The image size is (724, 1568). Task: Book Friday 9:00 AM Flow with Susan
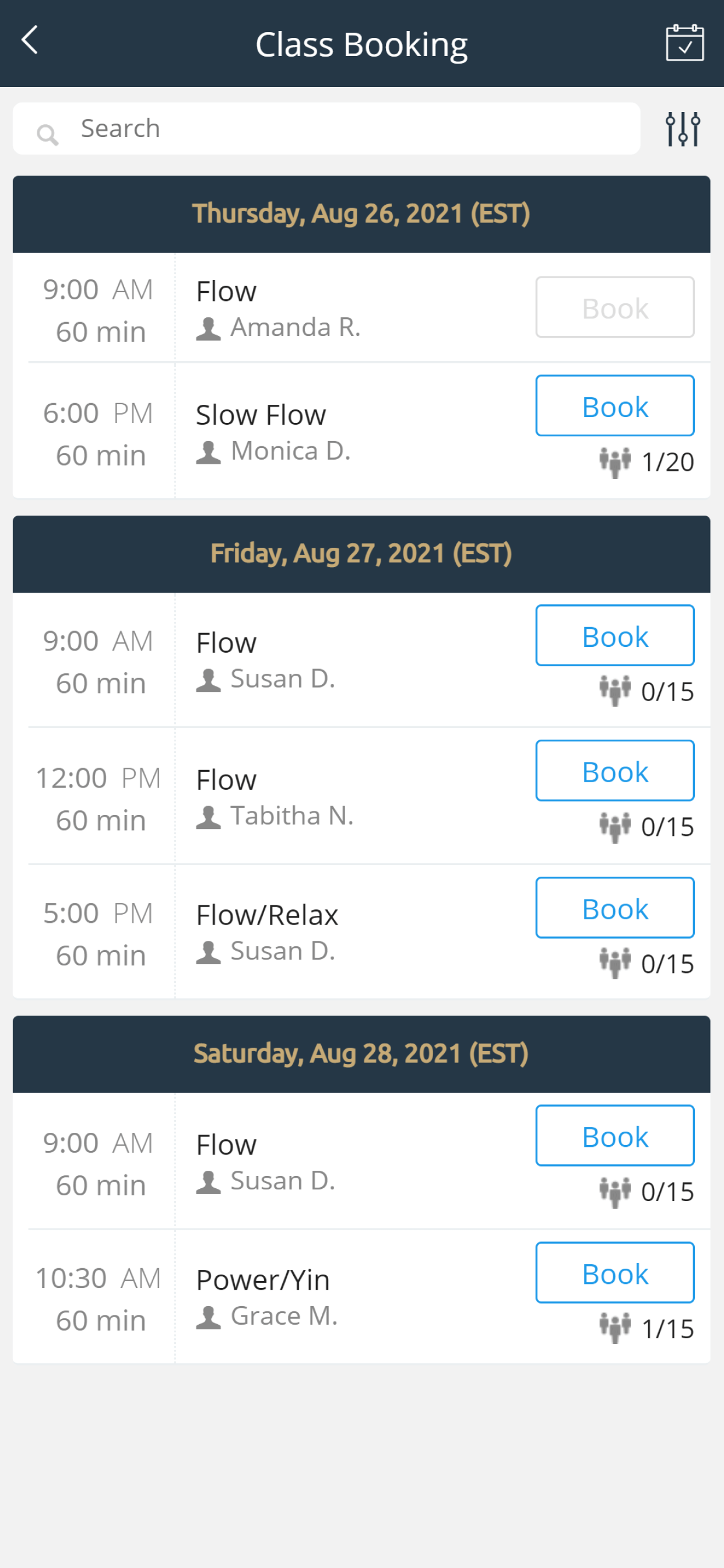[x=614, y=635]
